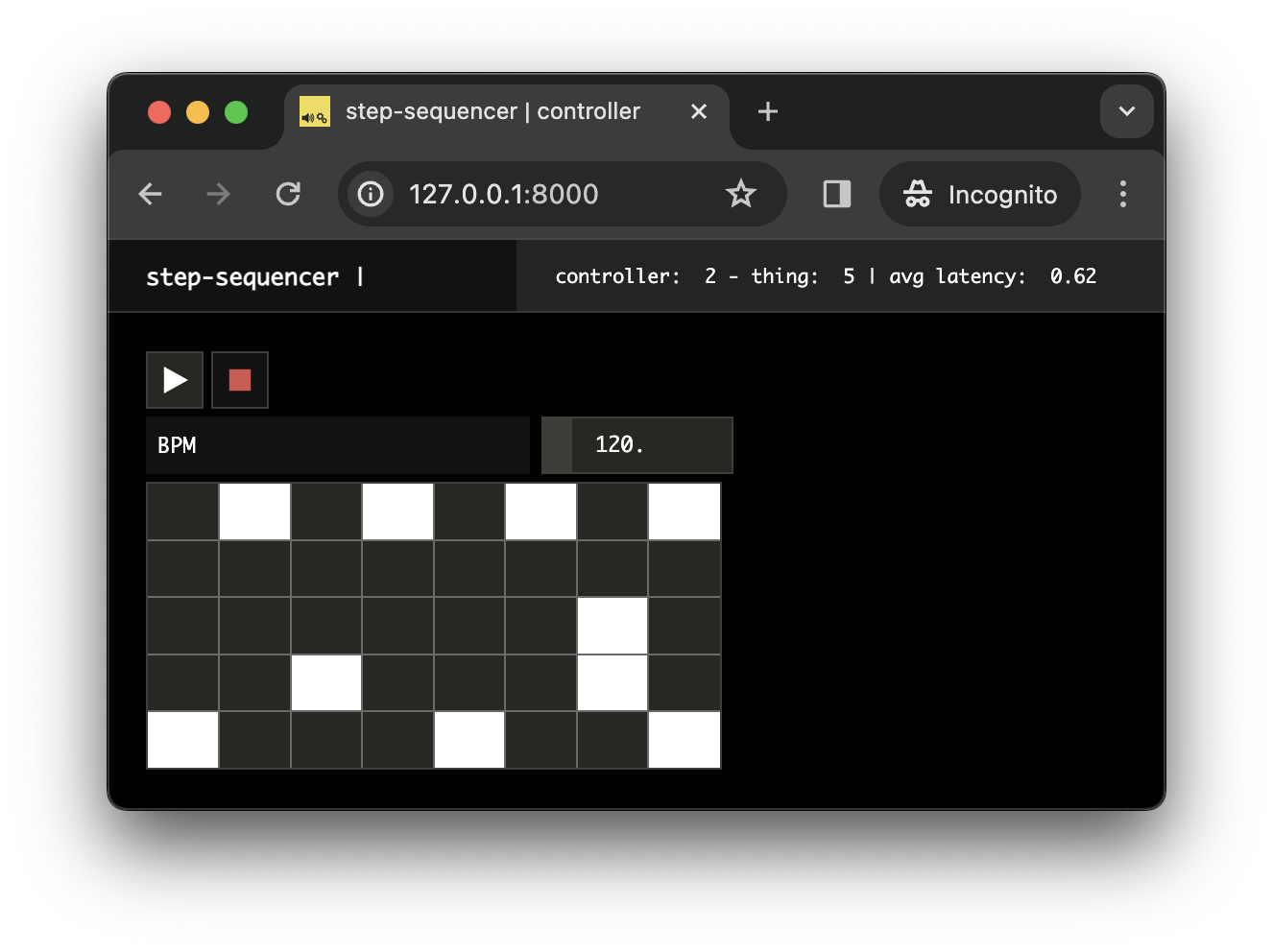Reload the page with the refresh icon
The image size is (1273, 952).
click(x=288, y=195)
